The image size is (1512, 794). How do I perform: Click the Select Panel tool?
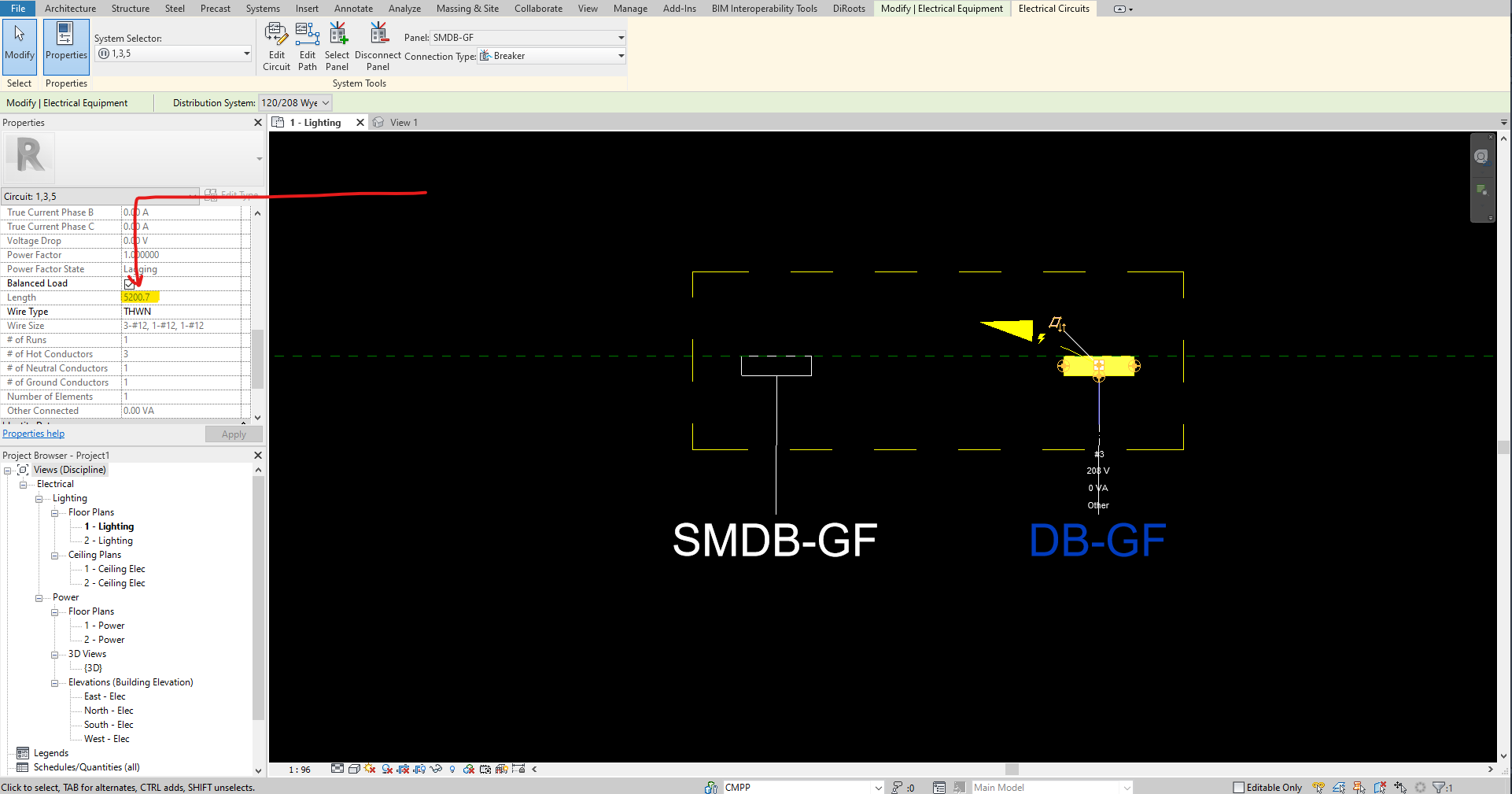pyautogui.click(x=337, y=46)
